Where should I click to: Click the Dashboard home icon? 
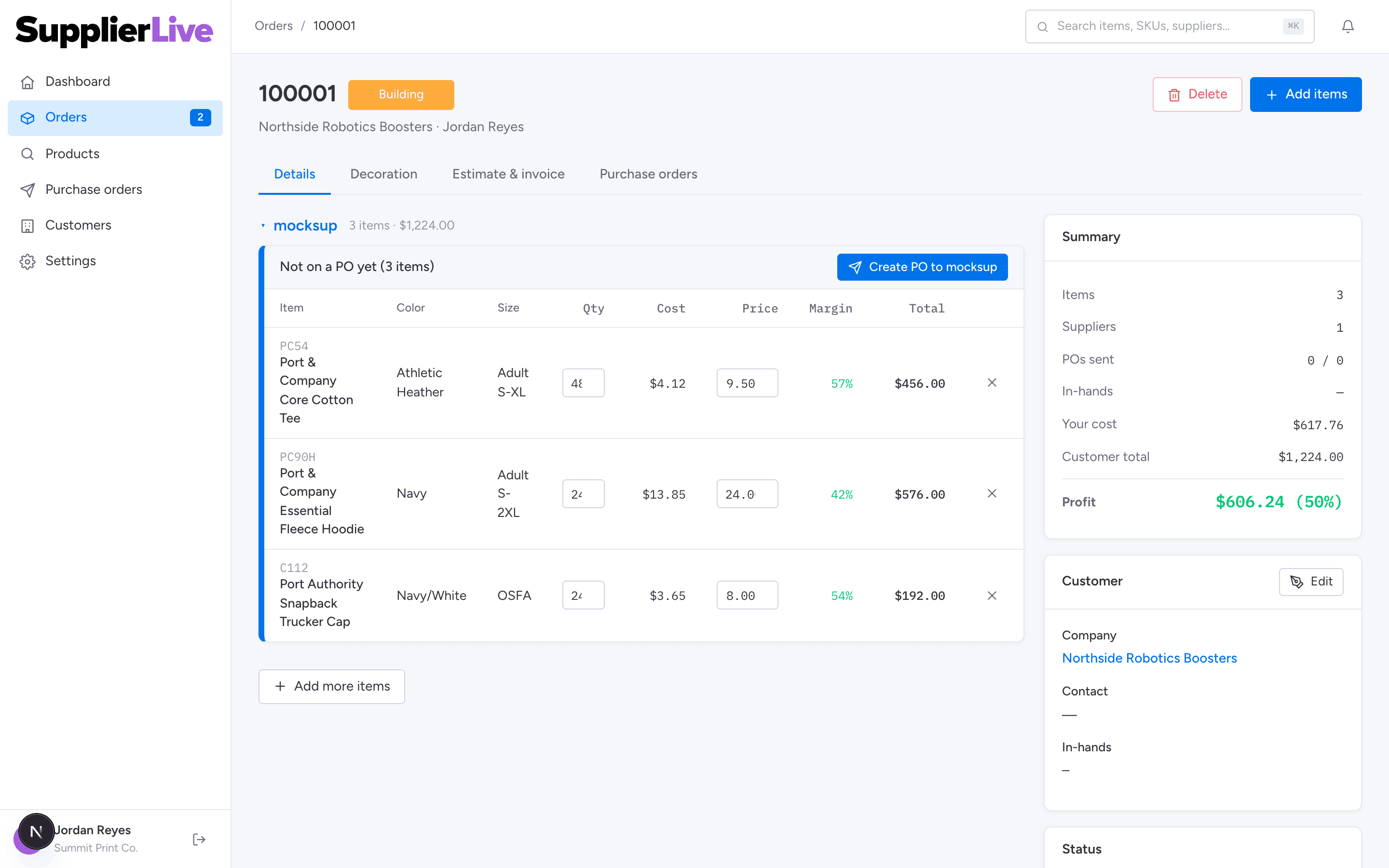27,82
